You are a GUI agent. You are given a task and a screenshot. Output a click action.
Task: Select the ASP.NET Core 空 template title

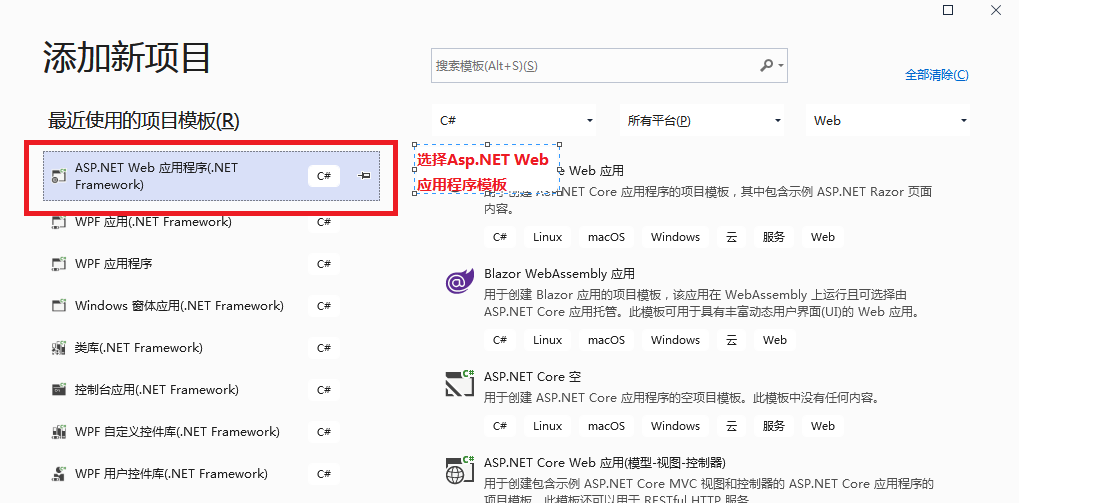click(533, 377)
